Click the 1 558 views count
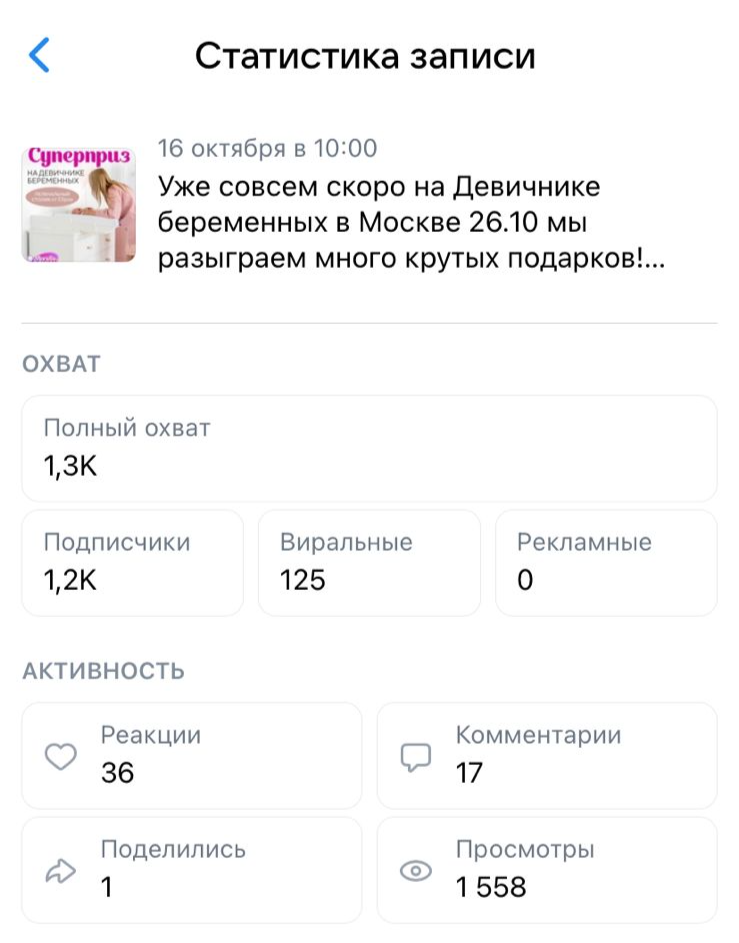Viewport: 739px width, 943px height. point(491,887)
